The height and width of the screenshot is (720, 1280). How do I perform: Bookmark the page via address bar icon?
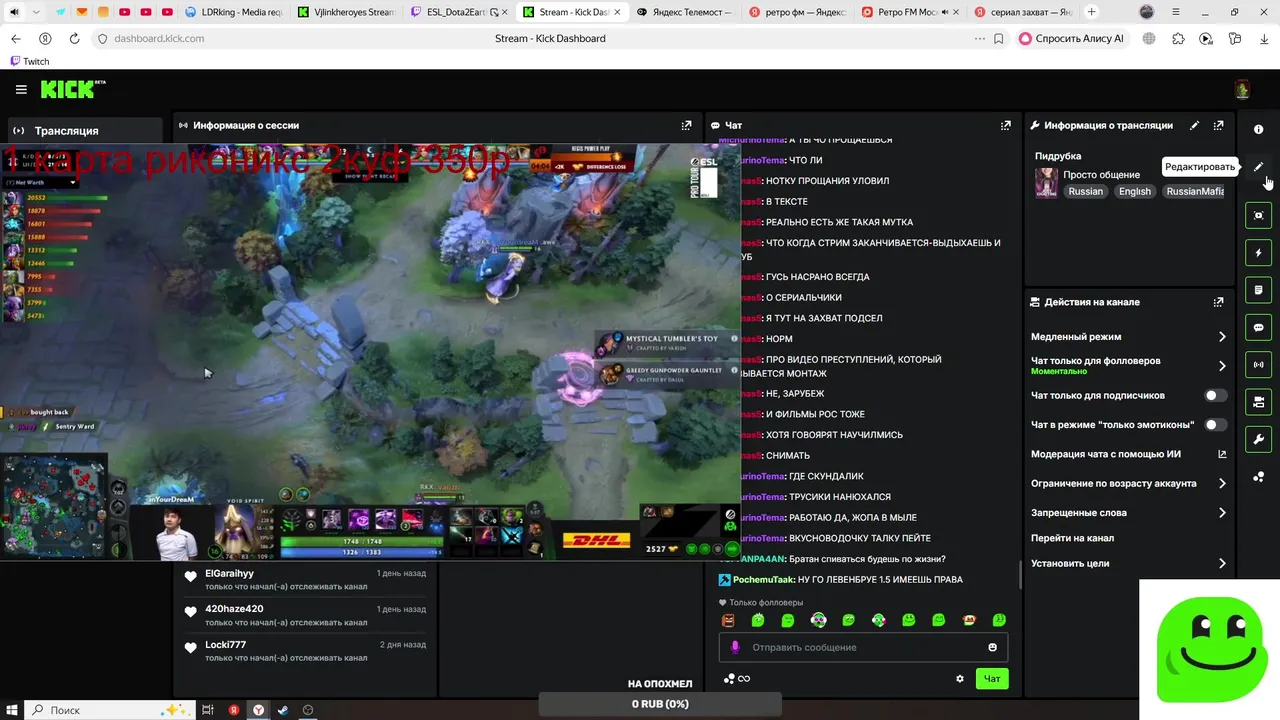[x=999, y=38]
